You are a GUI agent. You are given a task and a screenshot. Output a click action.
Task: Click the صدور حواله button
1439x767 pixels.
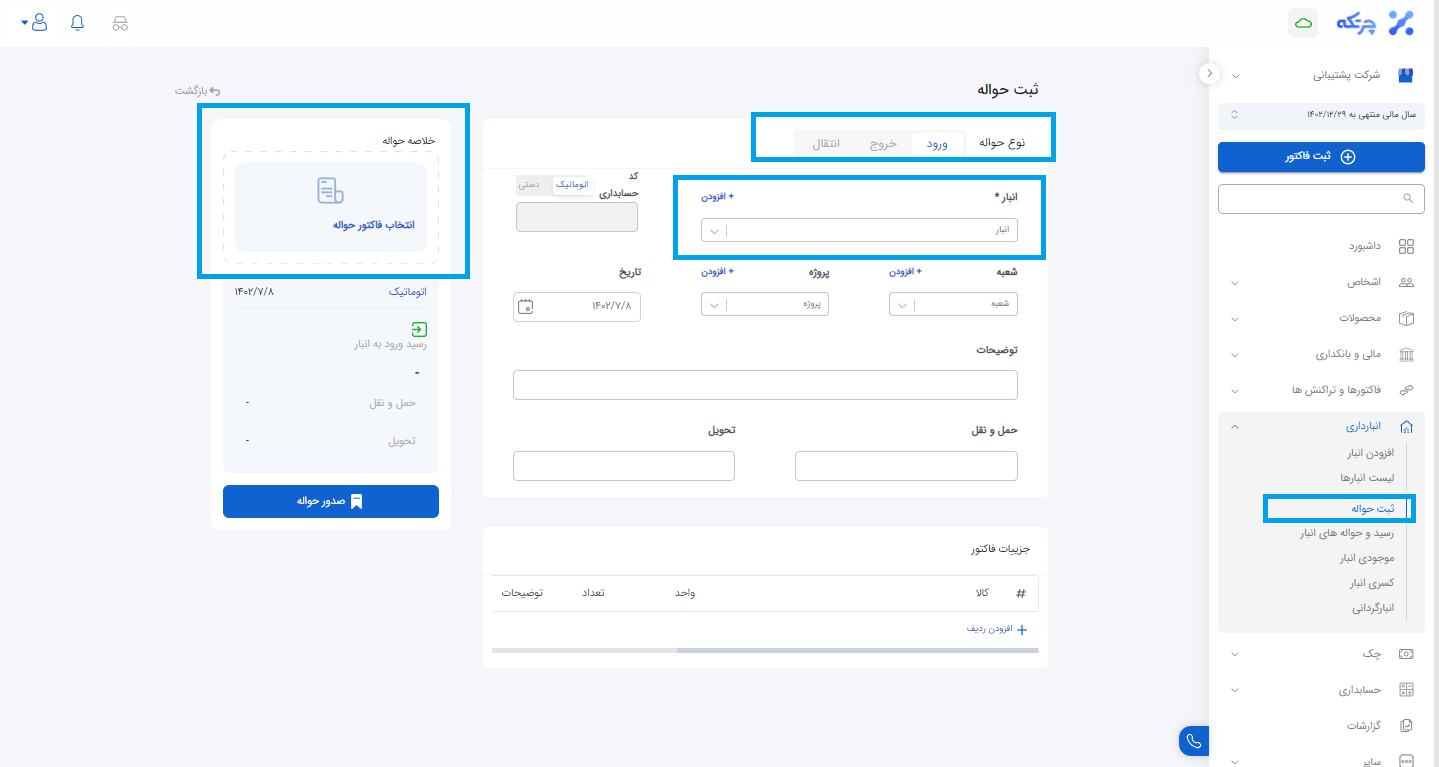[x=330, y=501]
